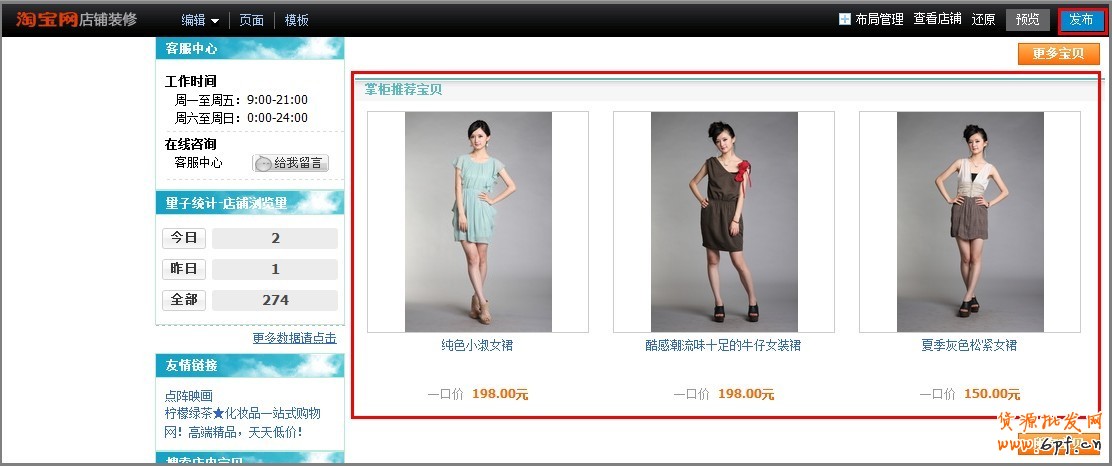Click the 夏季灰色松紧女裙 product title
Image resolution: width=1112 pixels, height=466 pixels.
tap(969, 345)
